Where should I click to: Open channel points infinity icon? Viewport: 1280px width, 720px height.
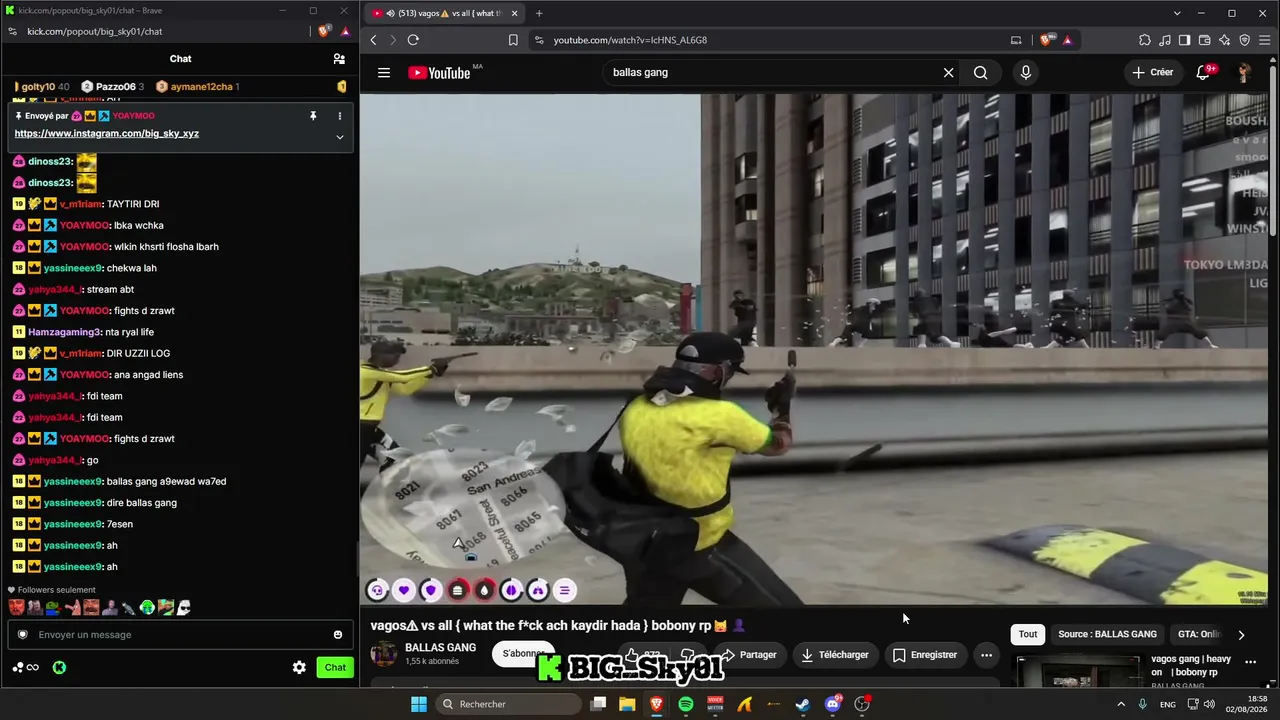pos(26,667)
